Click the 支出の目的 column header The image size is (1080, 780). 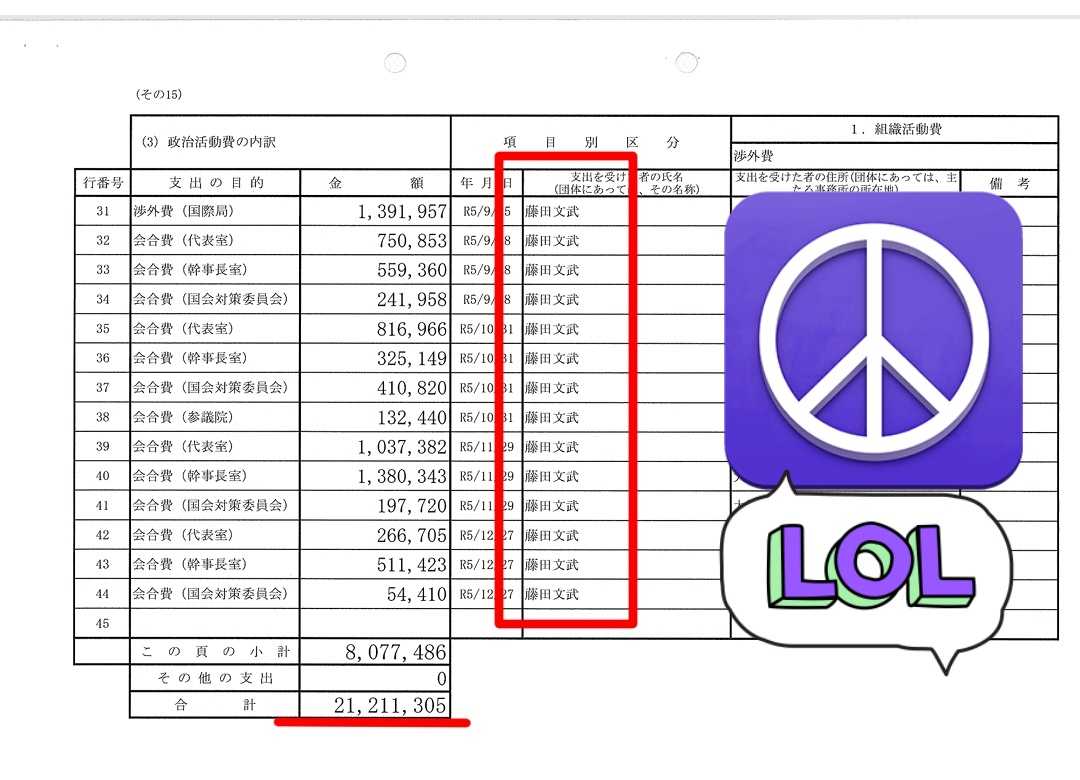tap(216, 183)
